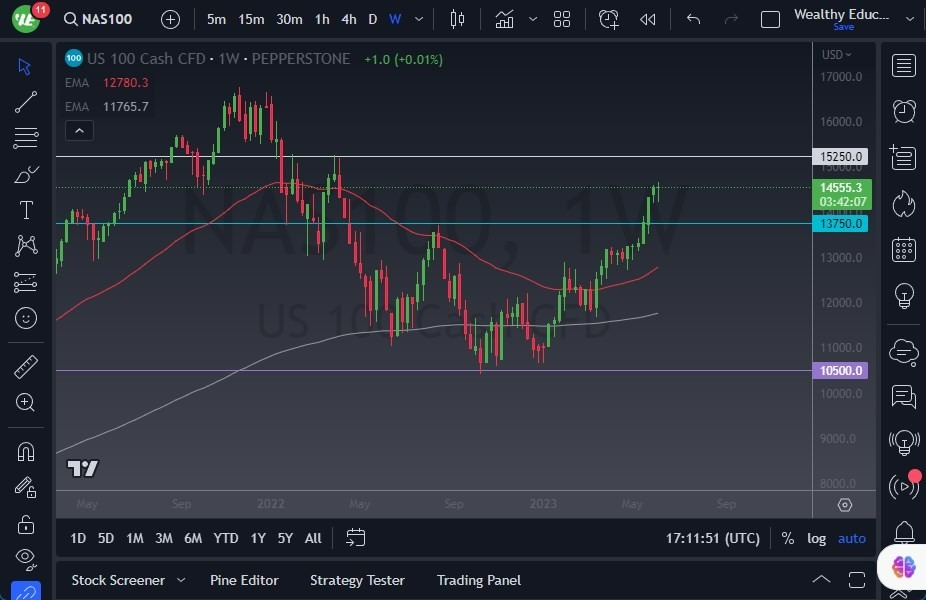Open the chart style dropdown
This screenshot has width=926, height=600.
458,18
